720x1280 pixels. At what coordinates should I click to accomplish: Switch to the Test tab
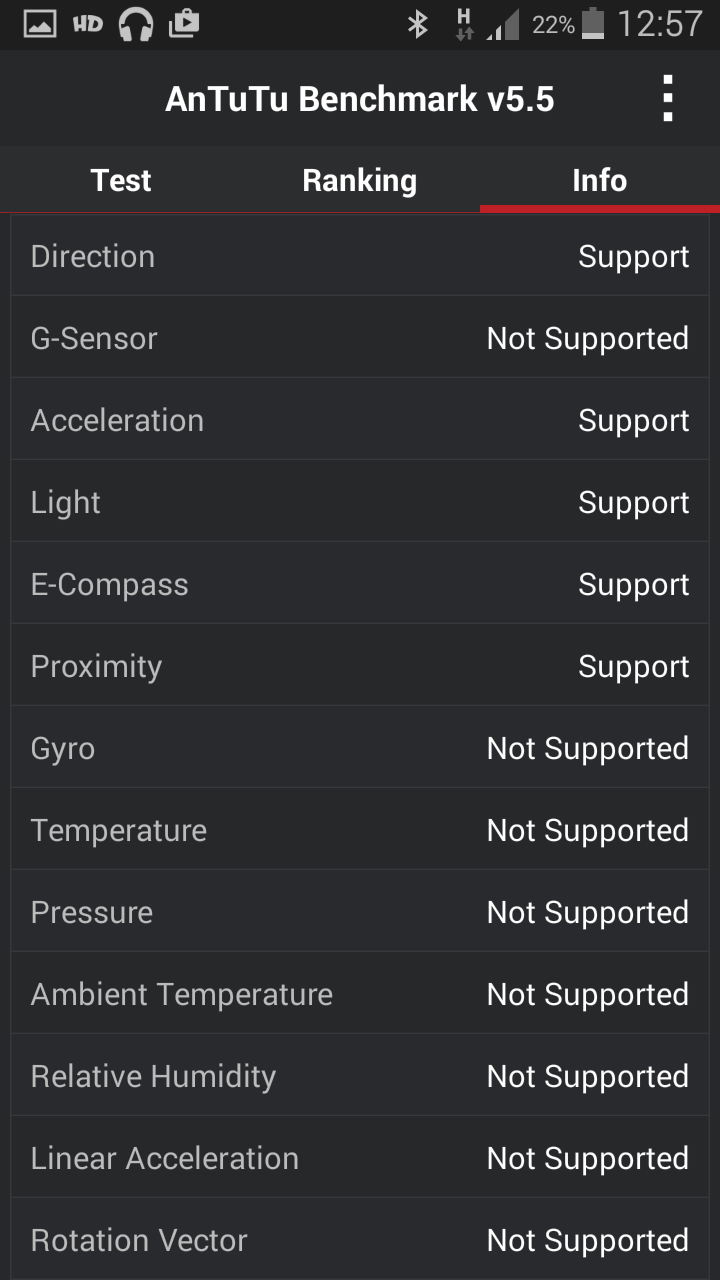(x=120, y=180)
